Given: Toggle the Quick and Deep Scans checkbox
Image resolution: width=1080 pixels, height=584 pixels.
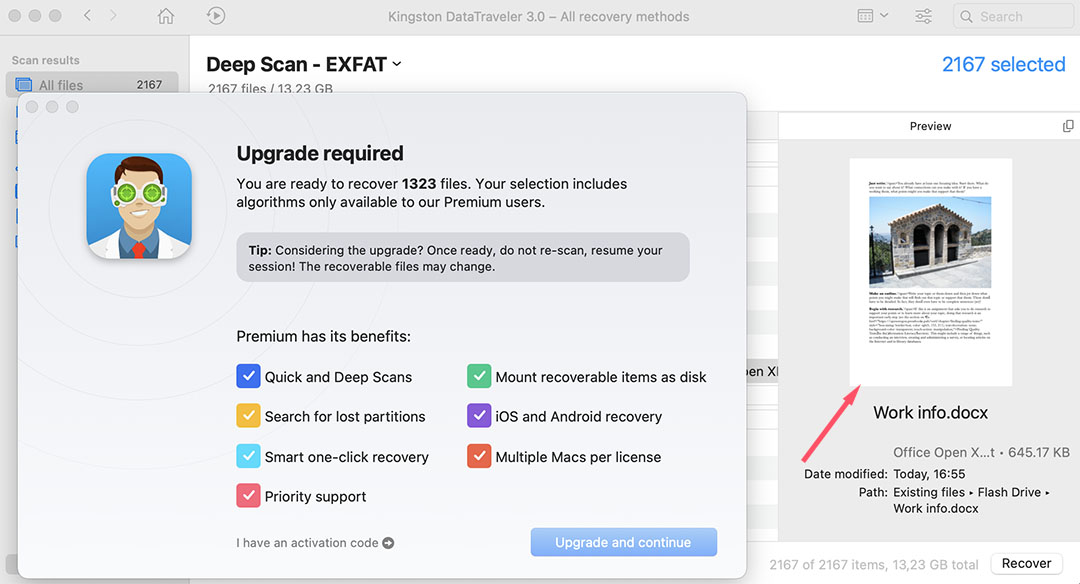Looking at the screenshot, I should tap(248, 377).
